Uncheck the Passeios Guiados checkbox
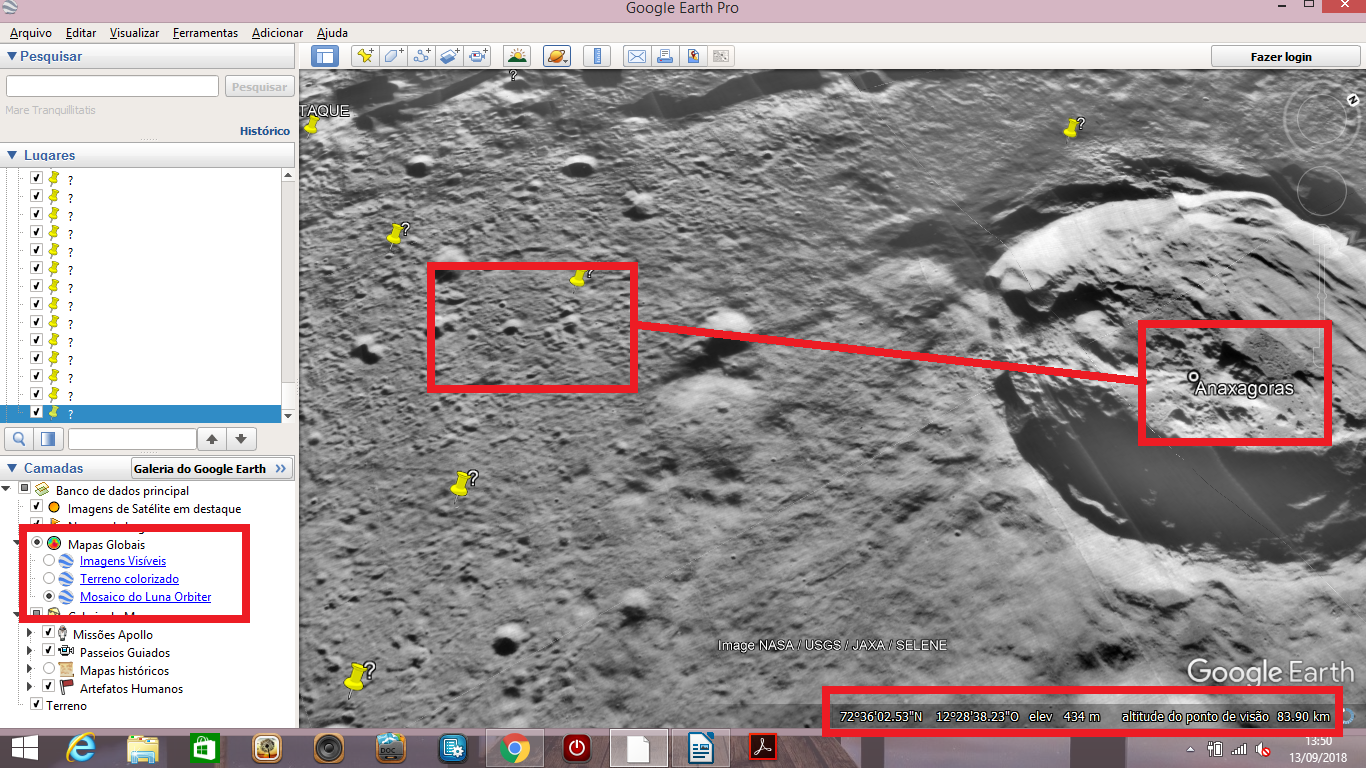 (x=48, y=652)
